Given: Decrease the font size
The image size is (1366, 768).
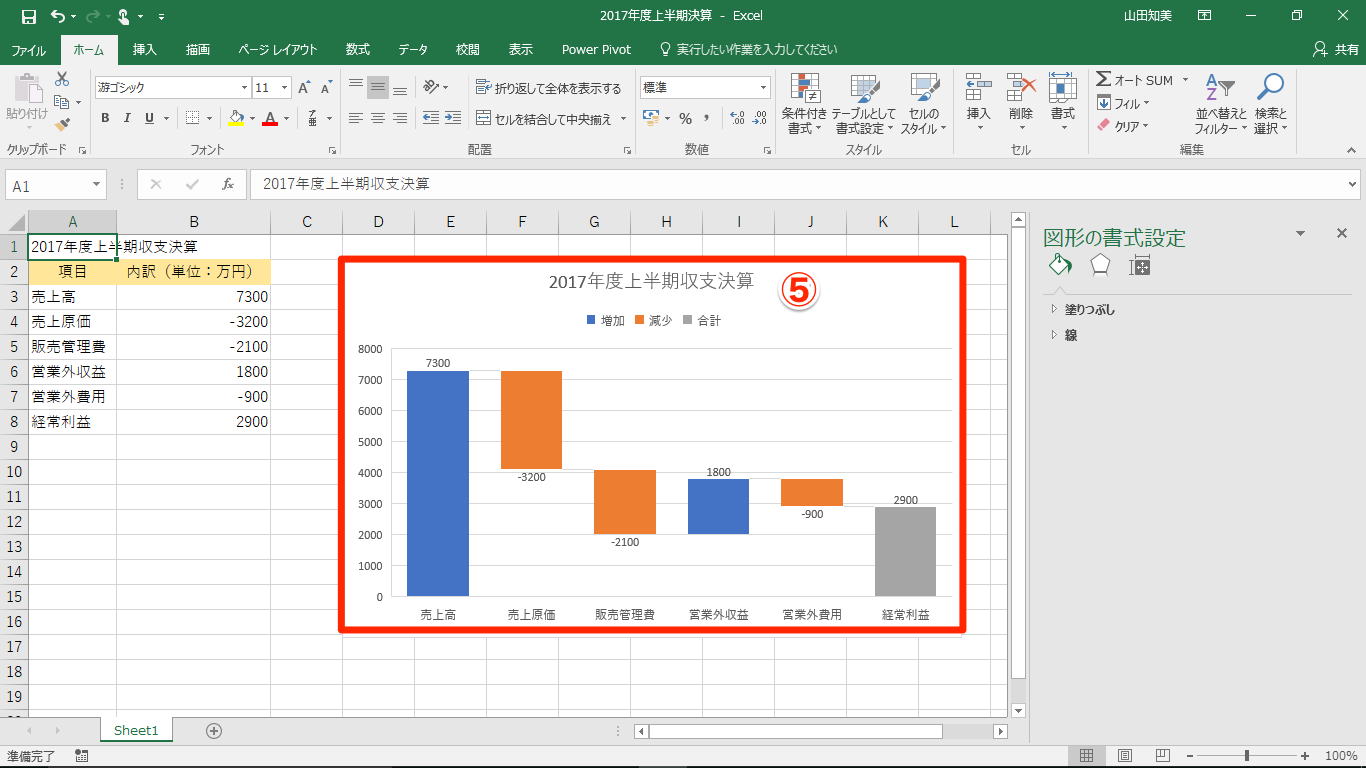Looking at the screenshot, I should [326, 88].
